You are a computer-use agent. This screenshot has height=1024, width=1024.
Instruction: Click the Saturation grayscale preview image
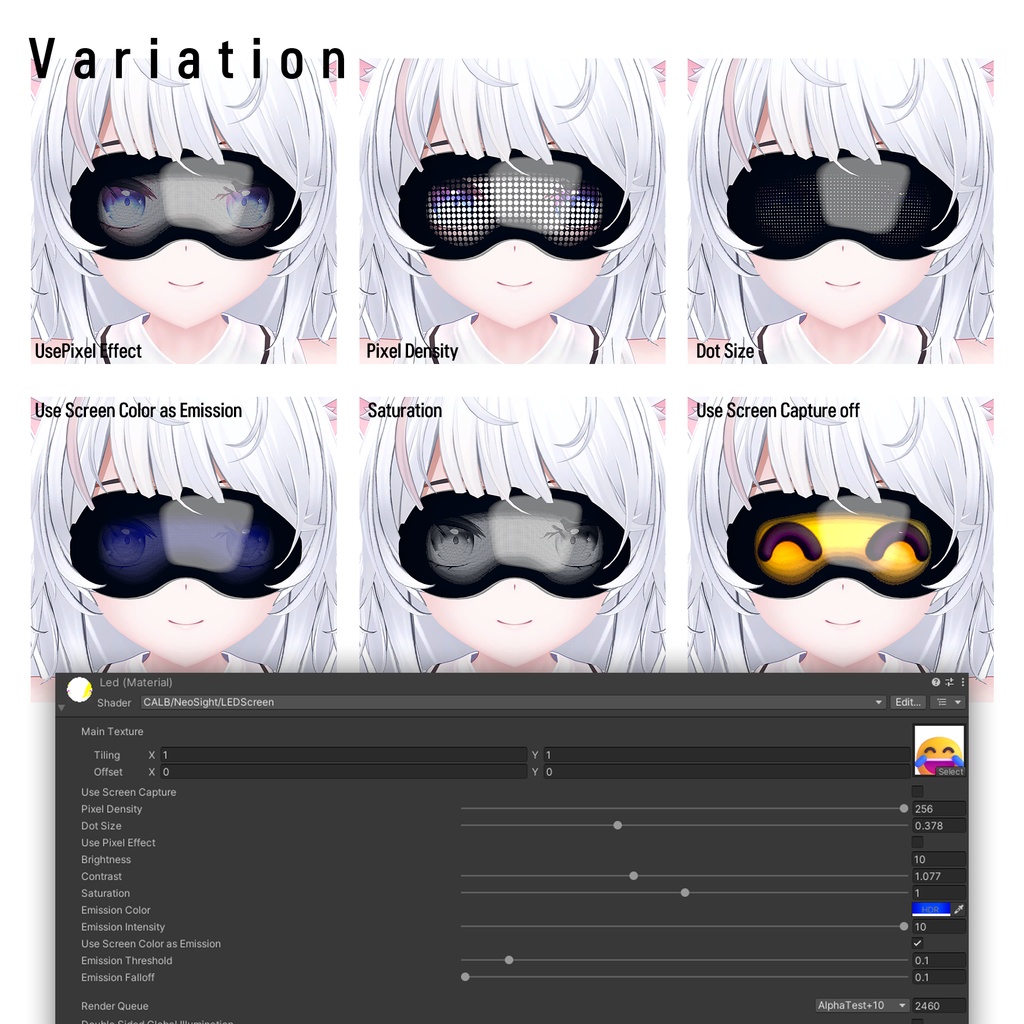click(512, 536)
